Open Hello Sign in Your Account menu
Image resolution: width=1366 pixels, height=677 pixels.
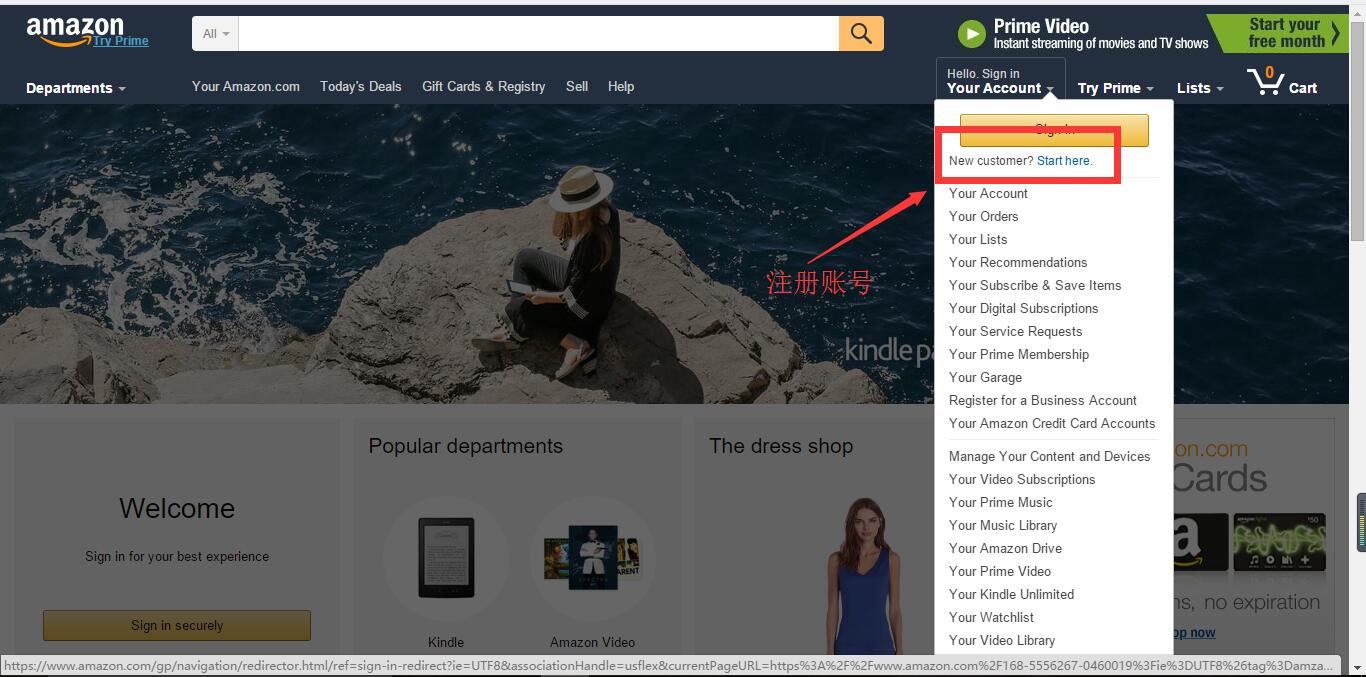1000,81
